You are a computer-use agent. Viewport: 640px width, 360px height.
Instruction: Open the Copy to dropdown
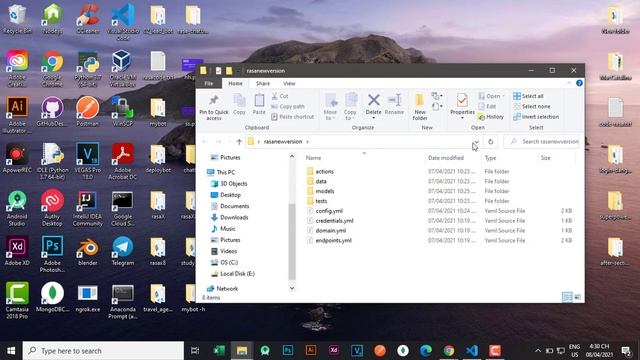[x=350, y=107]
